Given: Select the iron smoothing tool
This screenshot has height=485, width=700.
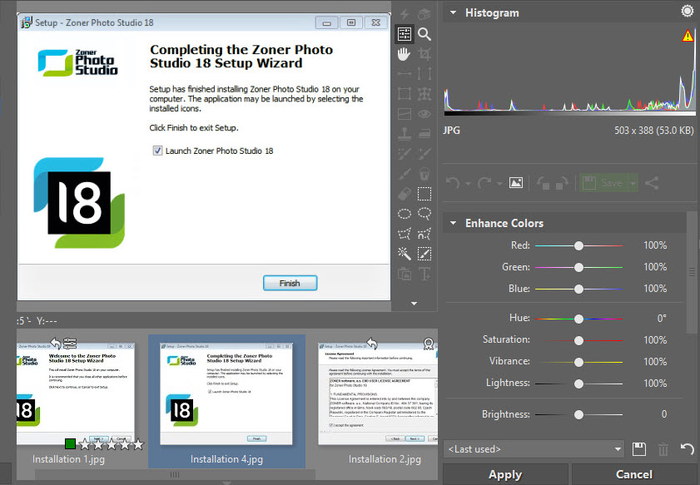Looking at the screenshot, I should pos(424,134).
